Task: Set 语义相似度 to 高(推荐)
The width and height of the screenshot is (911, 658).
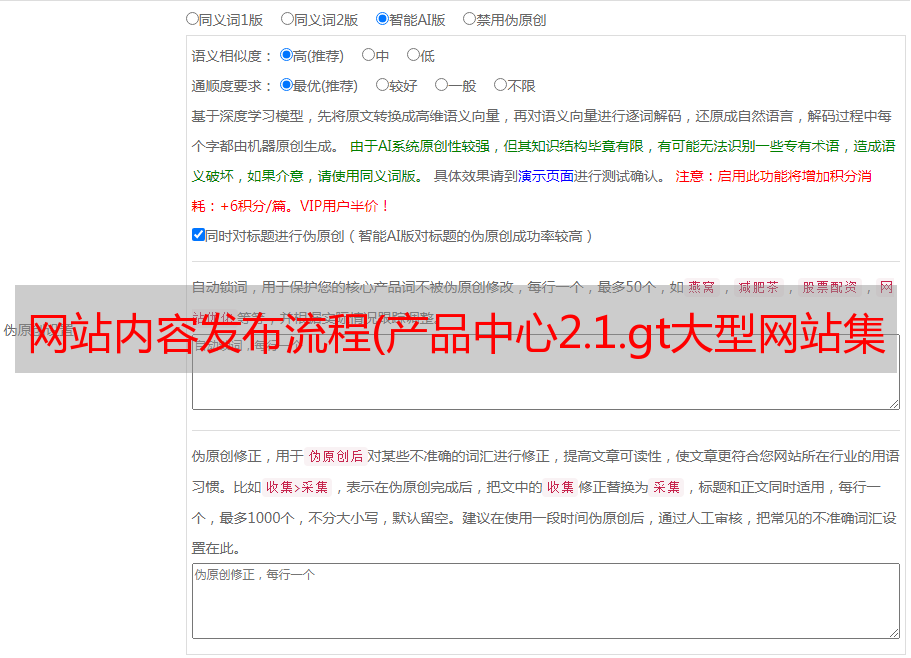Action: point(286,55)
